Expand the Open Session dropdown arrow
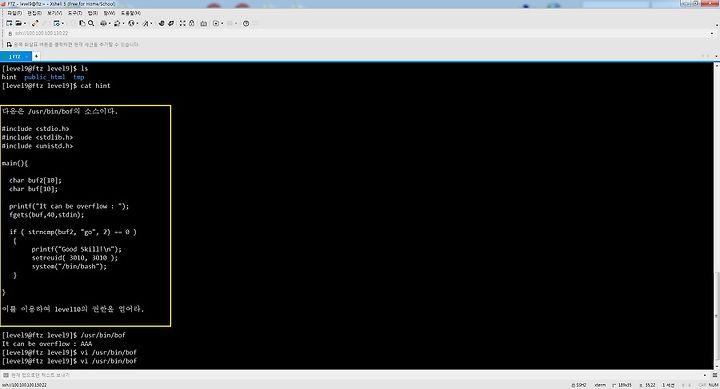This screenshot has height=389, width=720. coord(25,23)
